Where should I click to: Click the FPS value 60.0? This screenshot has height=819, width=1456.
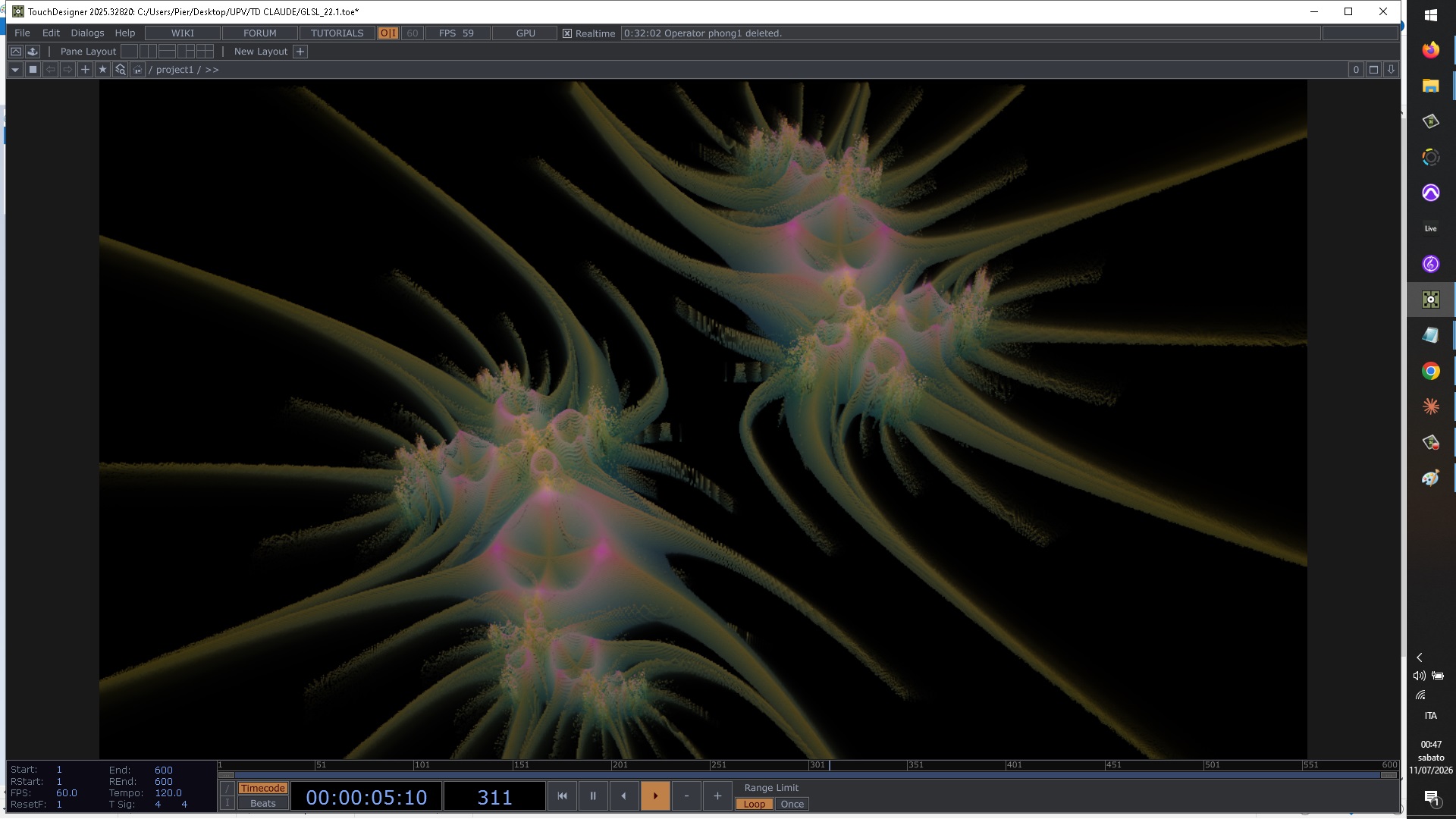67,793
